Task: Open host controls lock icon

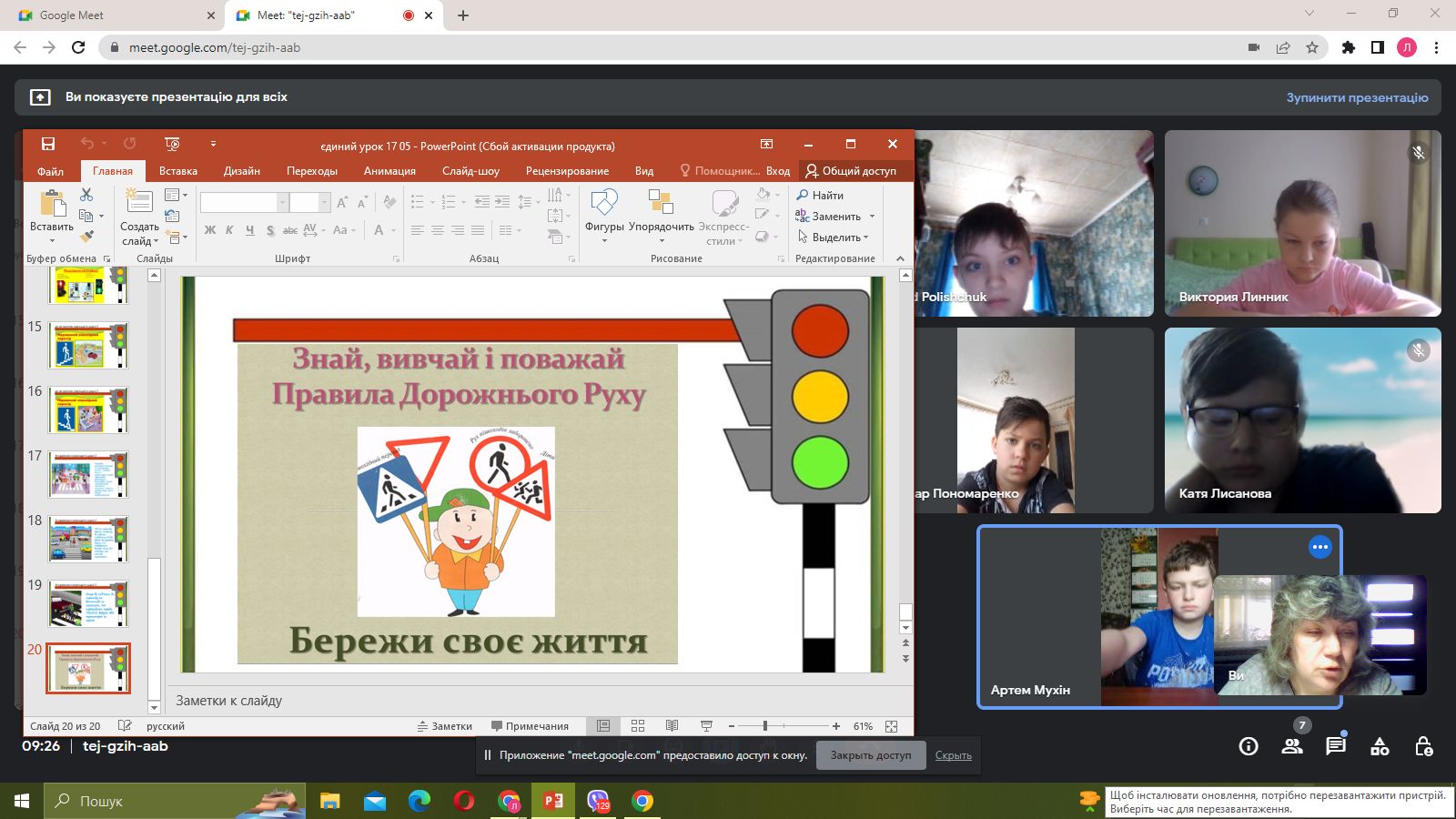Action: pos(1423,746)
